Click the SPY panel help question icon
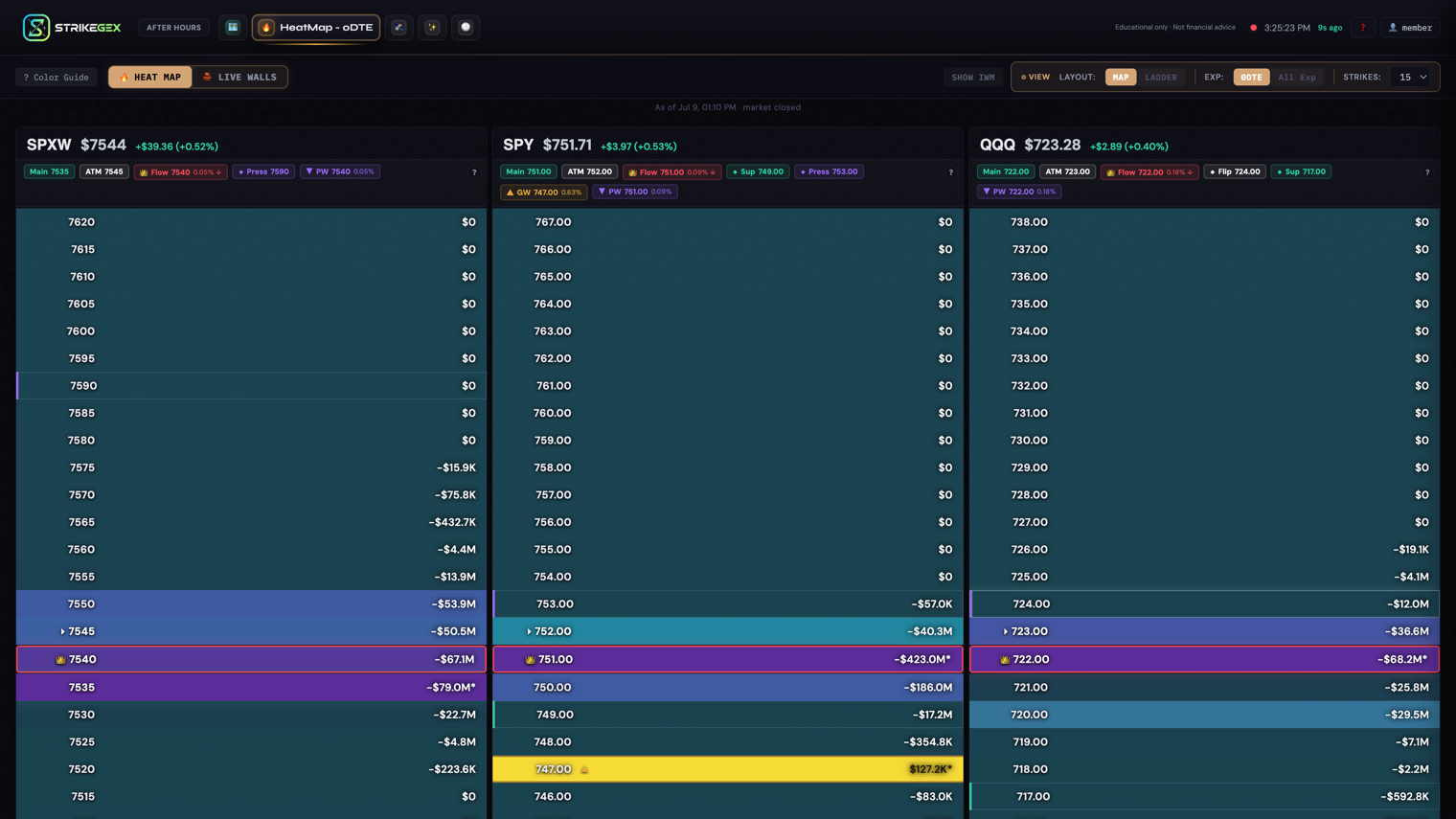Image resolution: width=1456 pixels, height=819 pixels. tap(951, 172)
